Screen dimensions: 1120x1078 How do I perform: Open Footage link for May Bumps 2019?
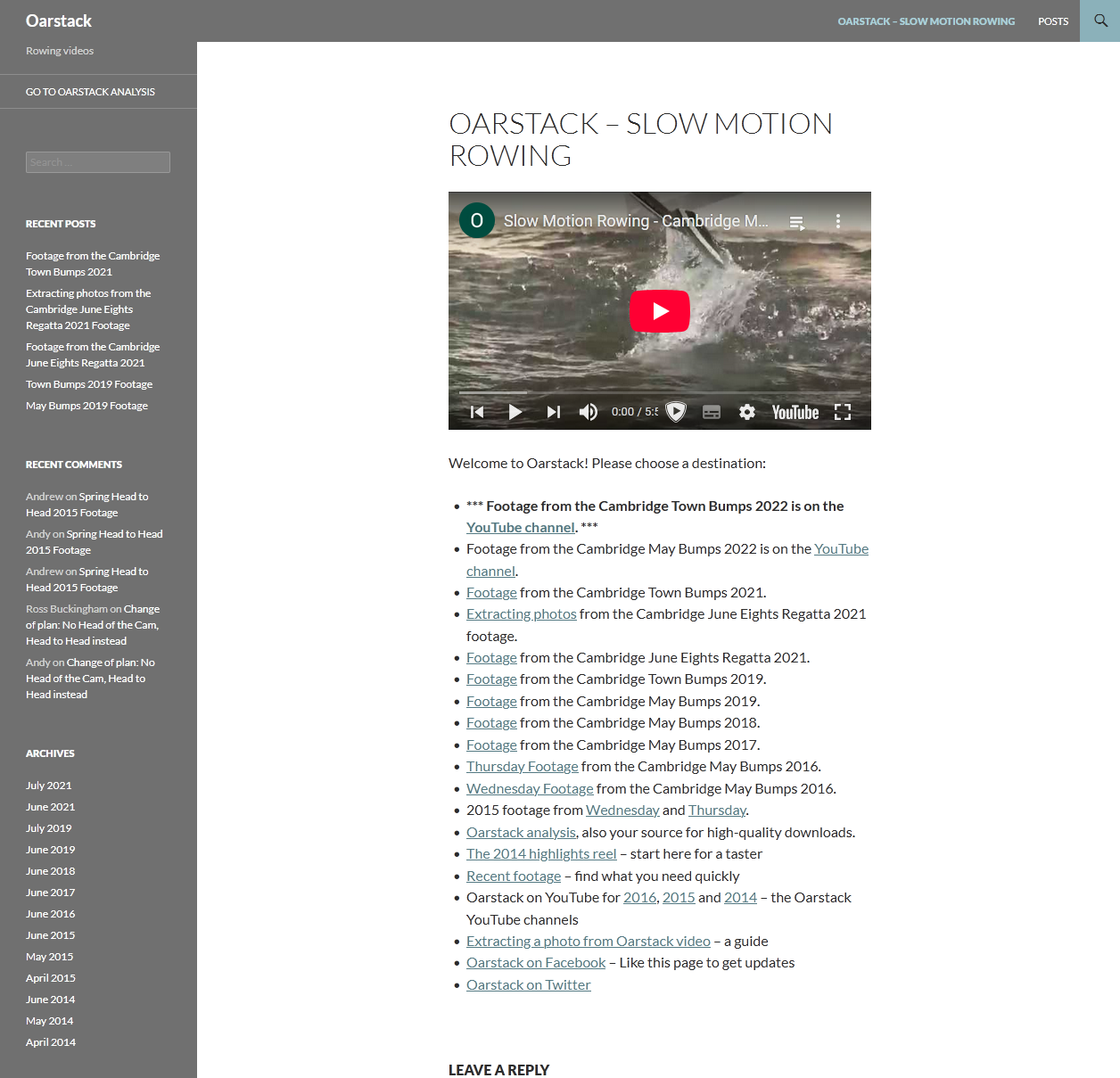(491, 702)
